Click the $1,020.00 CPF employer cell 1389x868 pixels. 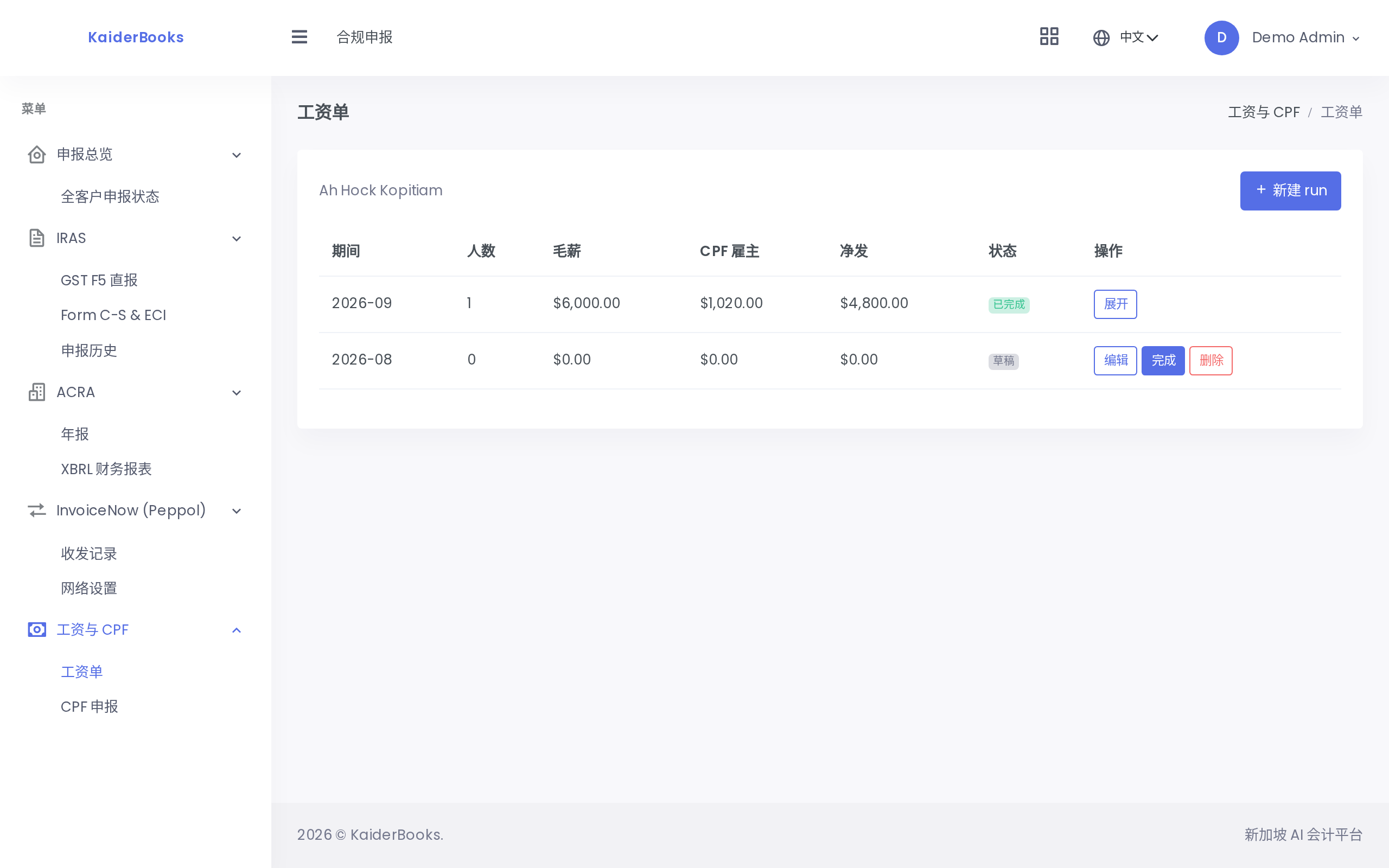731,303
